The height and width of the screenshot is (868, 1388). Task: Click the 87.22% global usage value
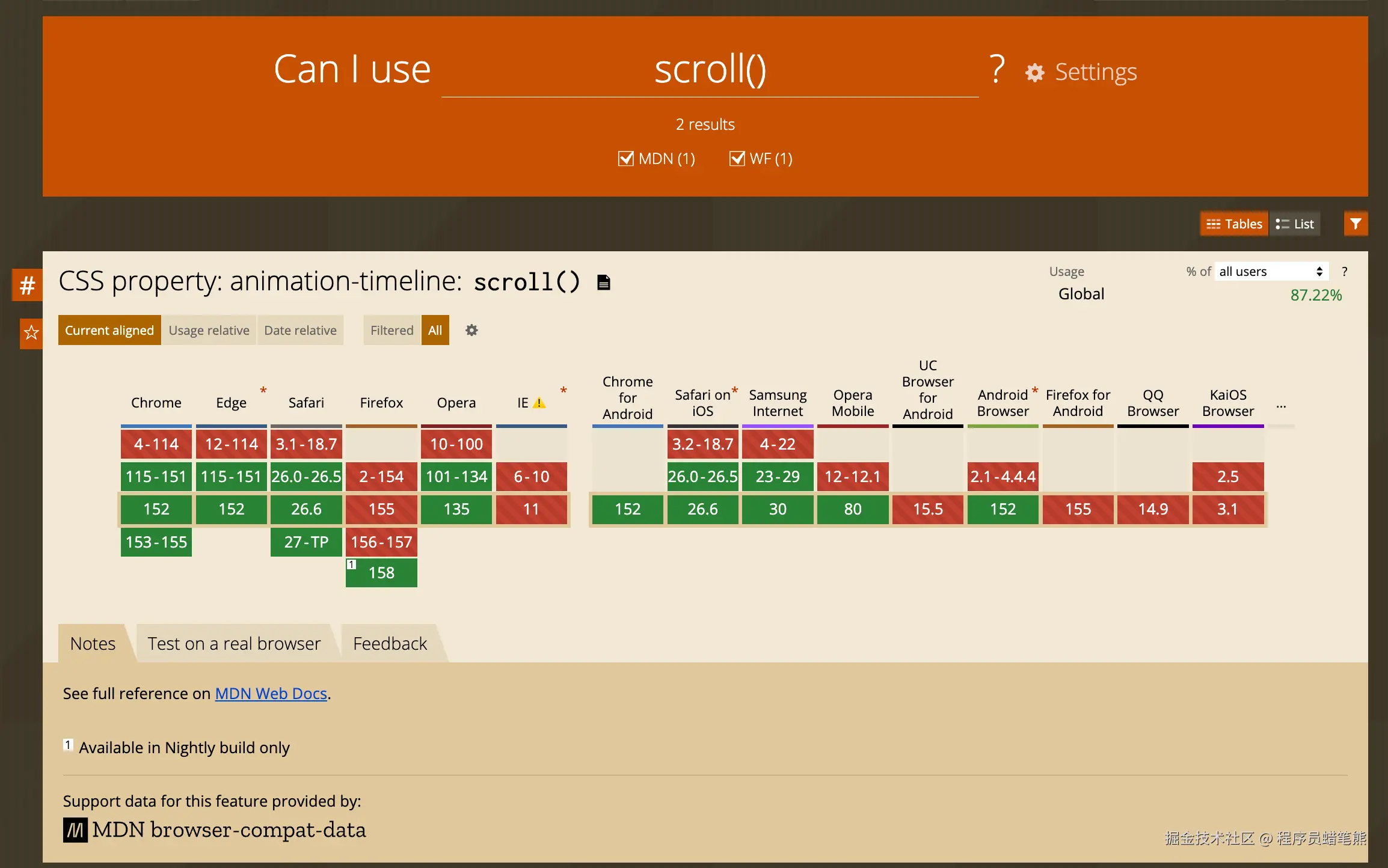(x=1316, y=295)
